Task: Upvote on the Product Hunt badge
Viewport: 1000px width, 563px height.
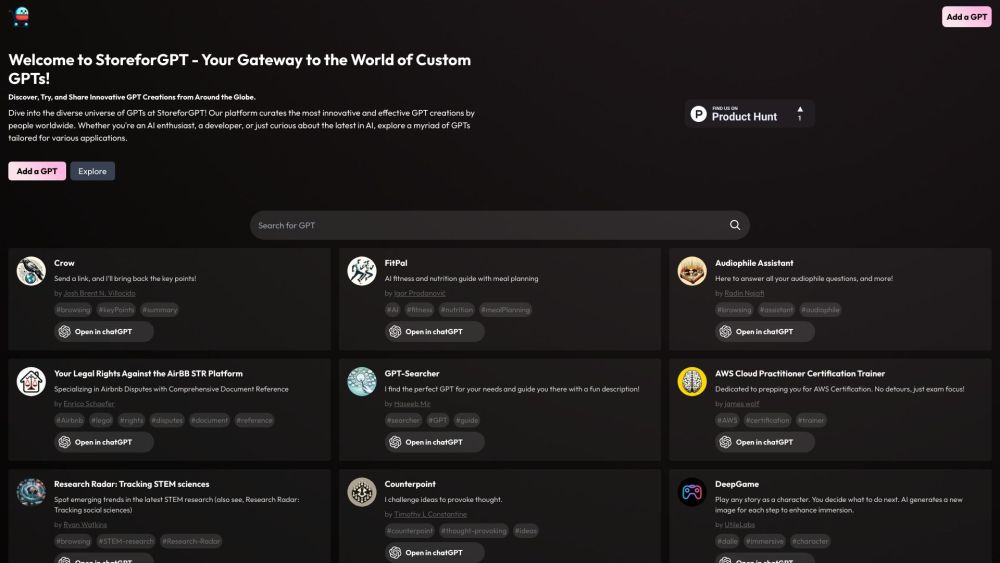Action: 799,113
